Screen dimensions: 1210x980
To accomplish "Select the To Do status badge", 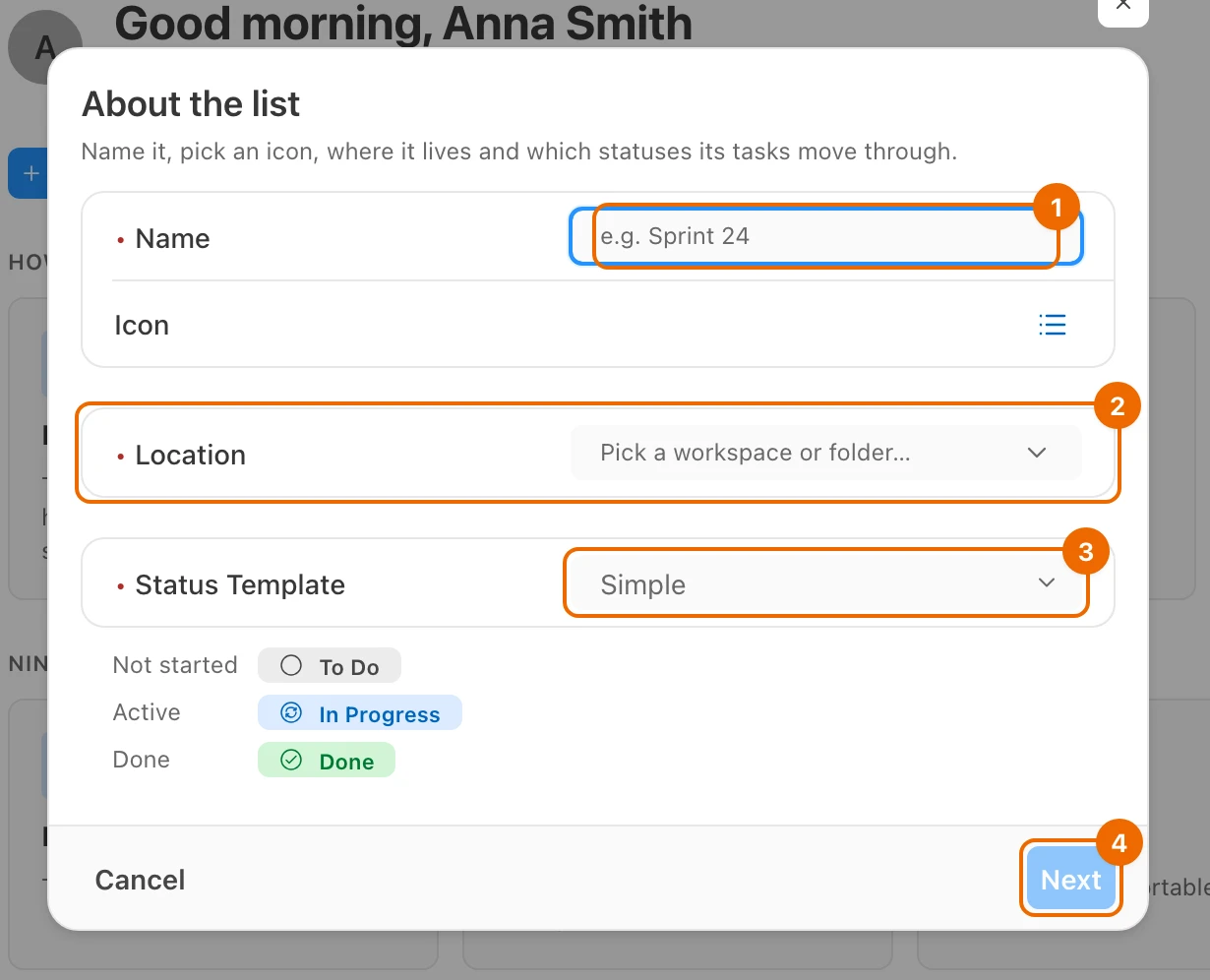I will (x=330, y=666).
